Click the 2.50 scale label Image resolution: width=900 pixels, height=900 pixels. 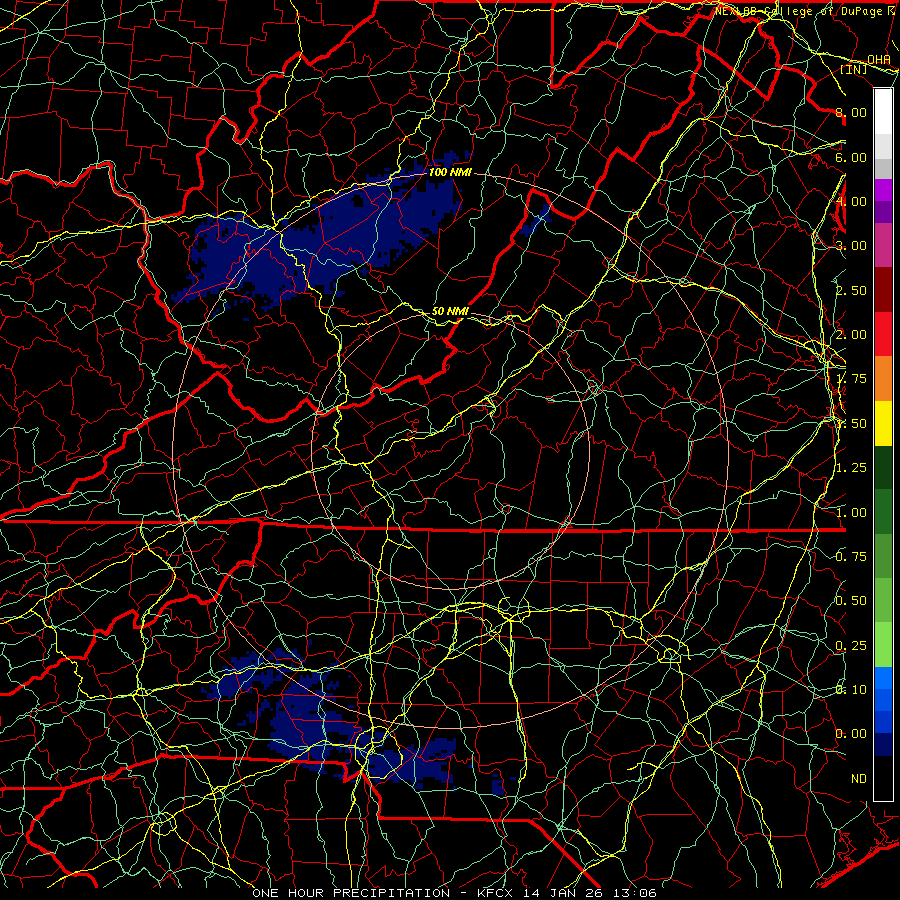tap(851, 290)
